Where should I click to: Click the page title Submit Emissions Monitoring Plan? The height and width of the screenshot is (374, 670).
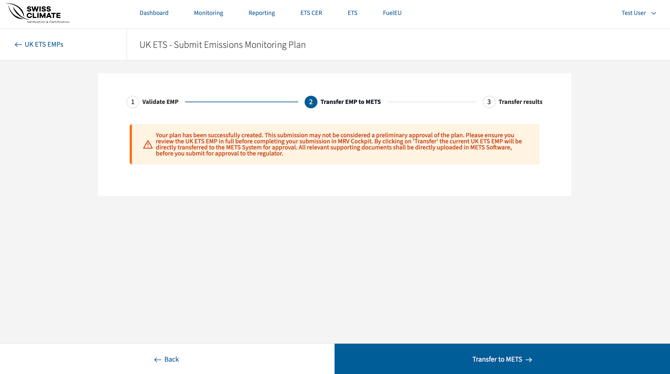(x=223, y=45)
